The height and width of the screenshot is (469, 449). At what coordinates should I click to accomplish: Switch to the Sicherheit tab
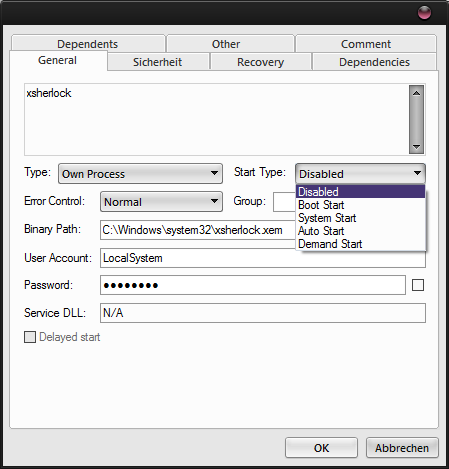pyautogui.click(x=158, y=62)
